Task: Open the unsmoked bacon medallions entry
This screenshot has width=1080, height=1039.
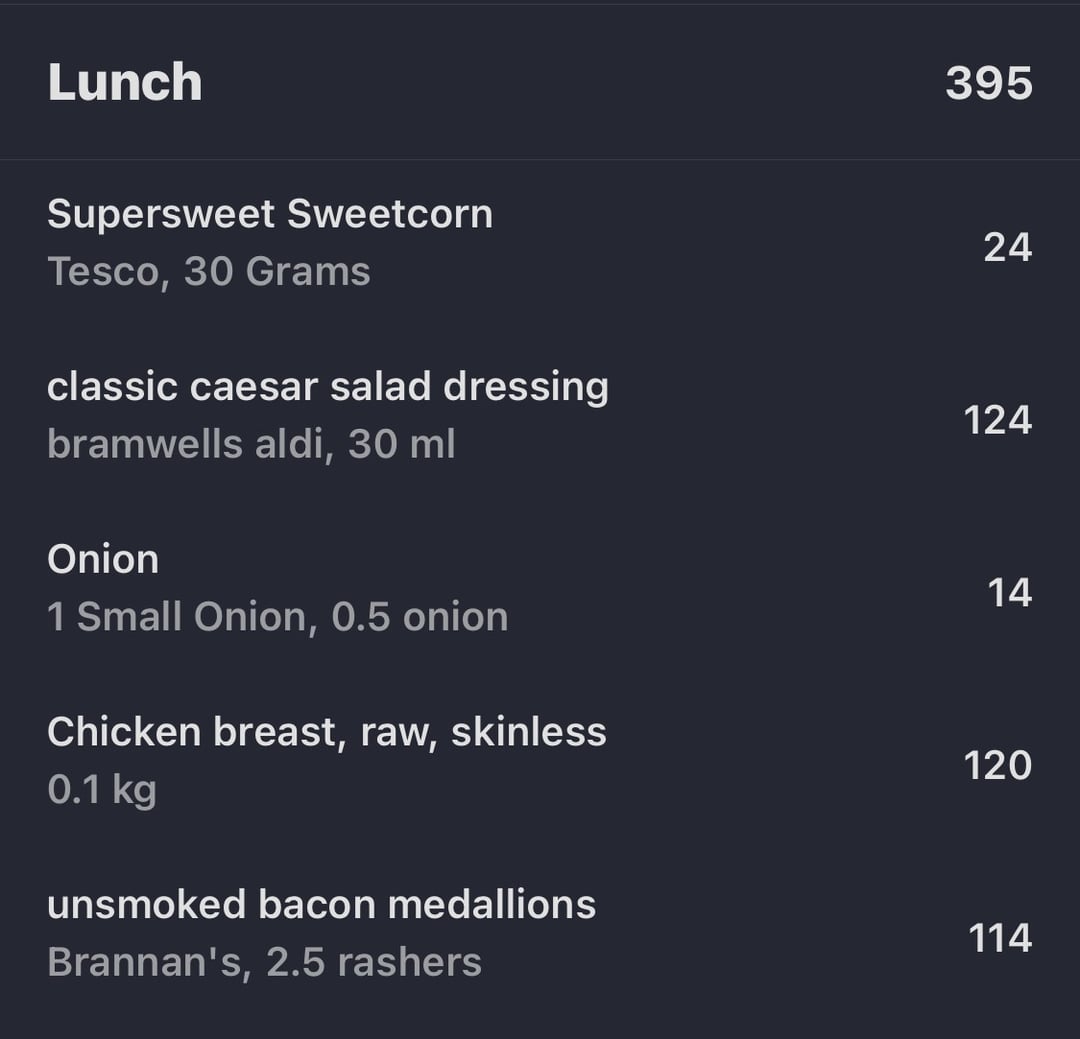Action: (x=322, y=905)
